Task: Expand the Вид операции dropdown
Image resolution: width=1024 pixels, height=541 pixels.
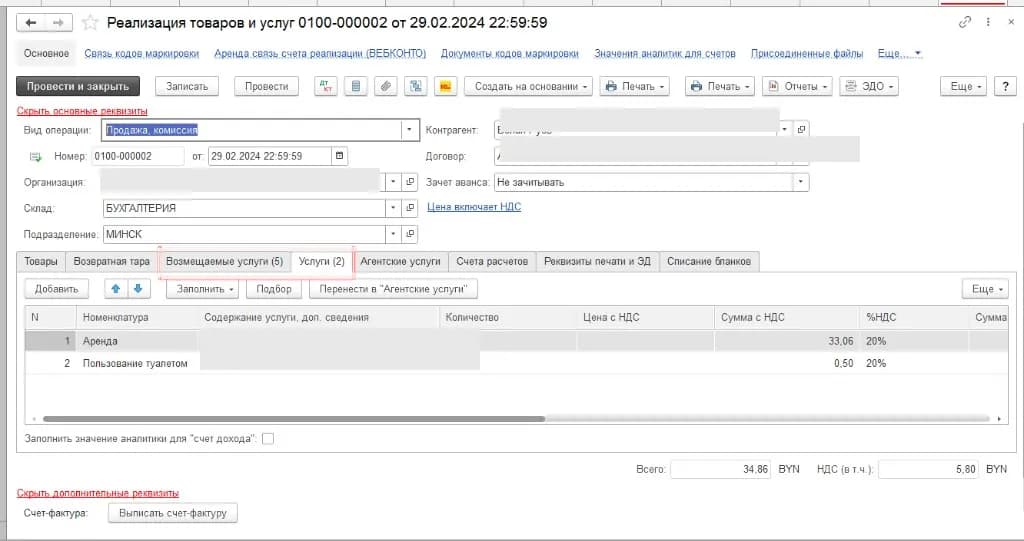Action: point(409,130)
